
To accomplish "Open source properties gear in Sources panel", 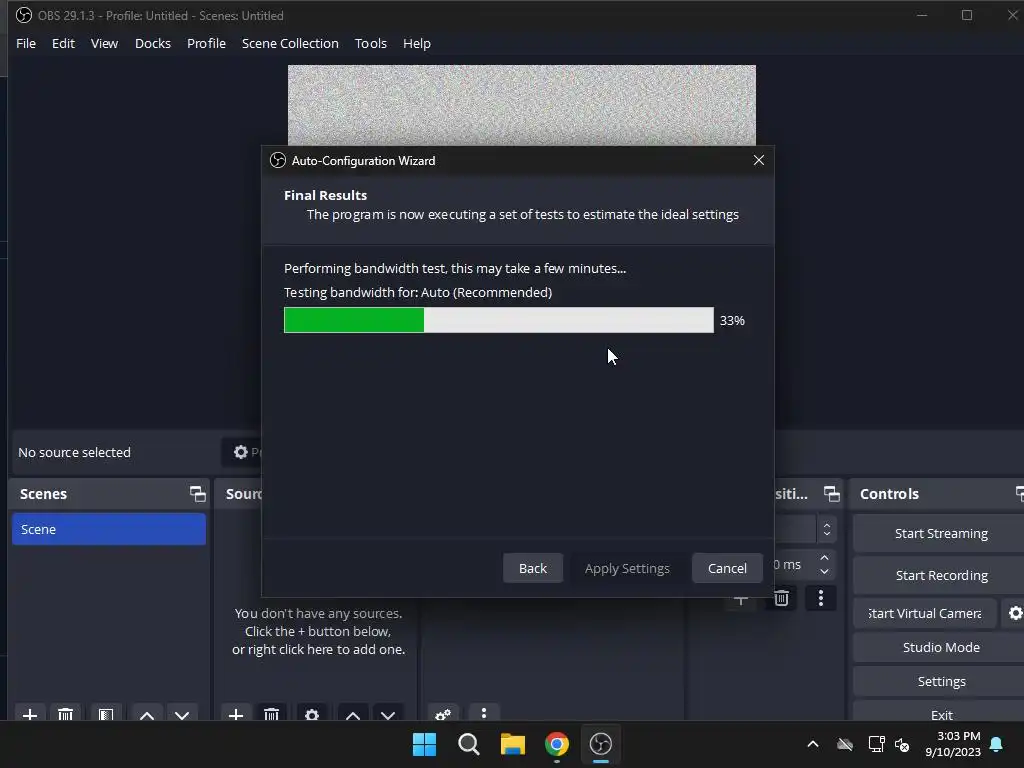I will (312, 714).
